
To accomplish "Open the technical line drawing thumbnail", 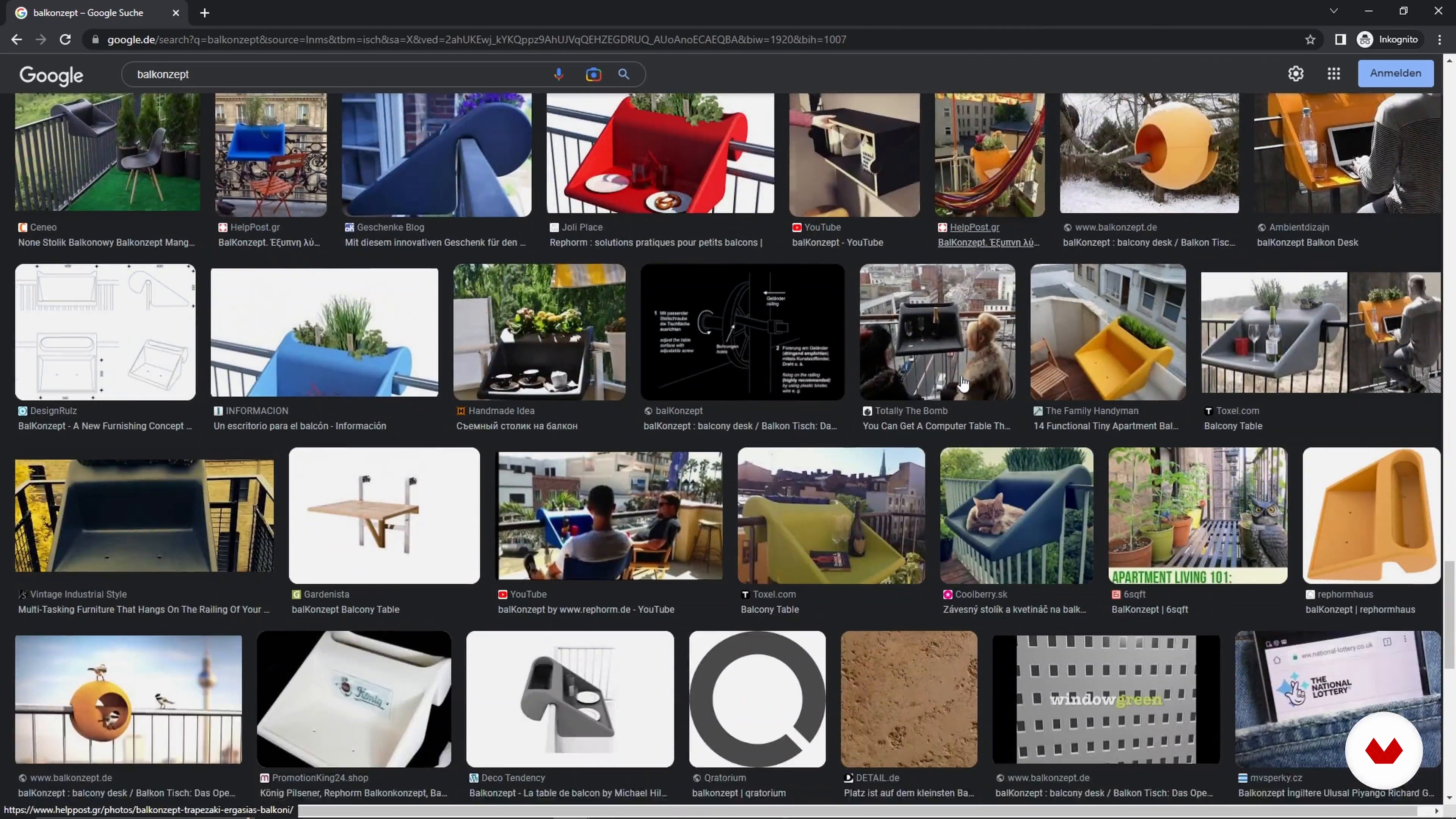I will 105,333.
